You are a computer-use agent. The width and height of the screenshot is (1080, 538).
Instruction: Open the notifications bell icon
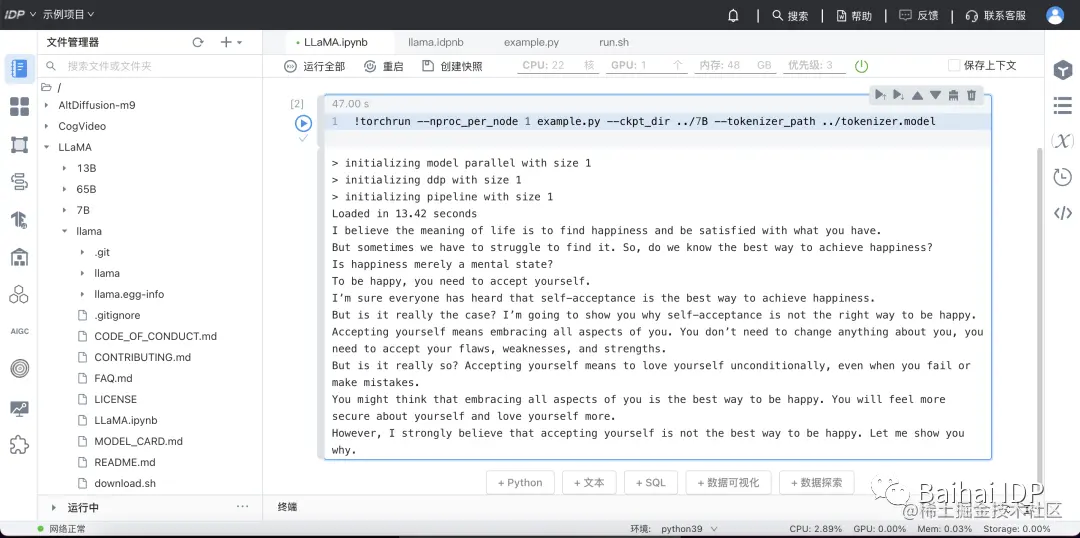pos(734,15)
